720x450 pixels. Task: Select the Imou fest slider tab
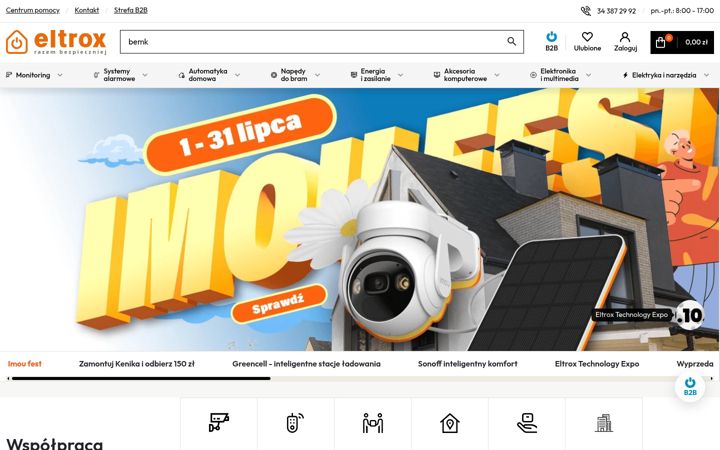tap(25, 364)
